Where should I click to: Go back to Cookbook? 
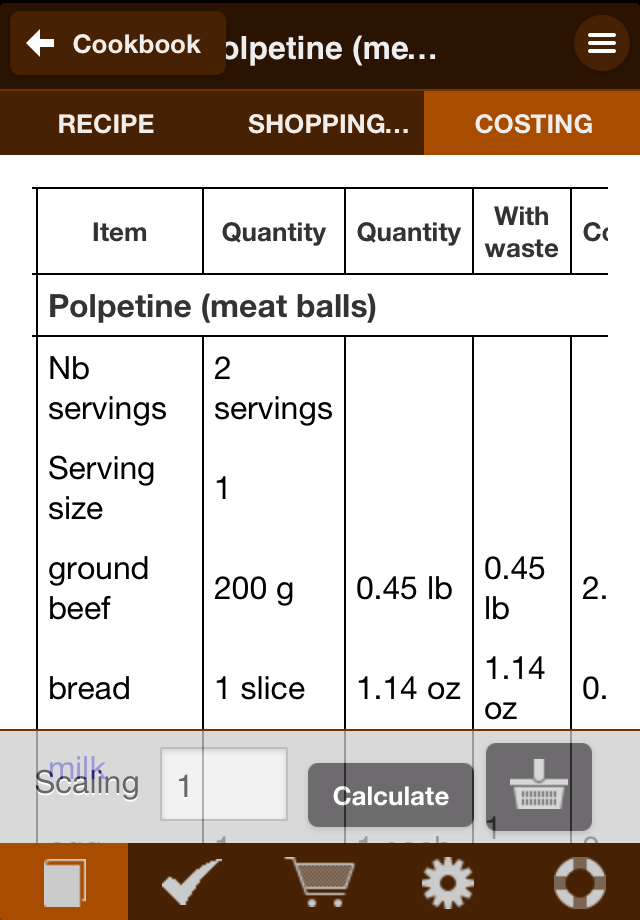pos(118,43)
